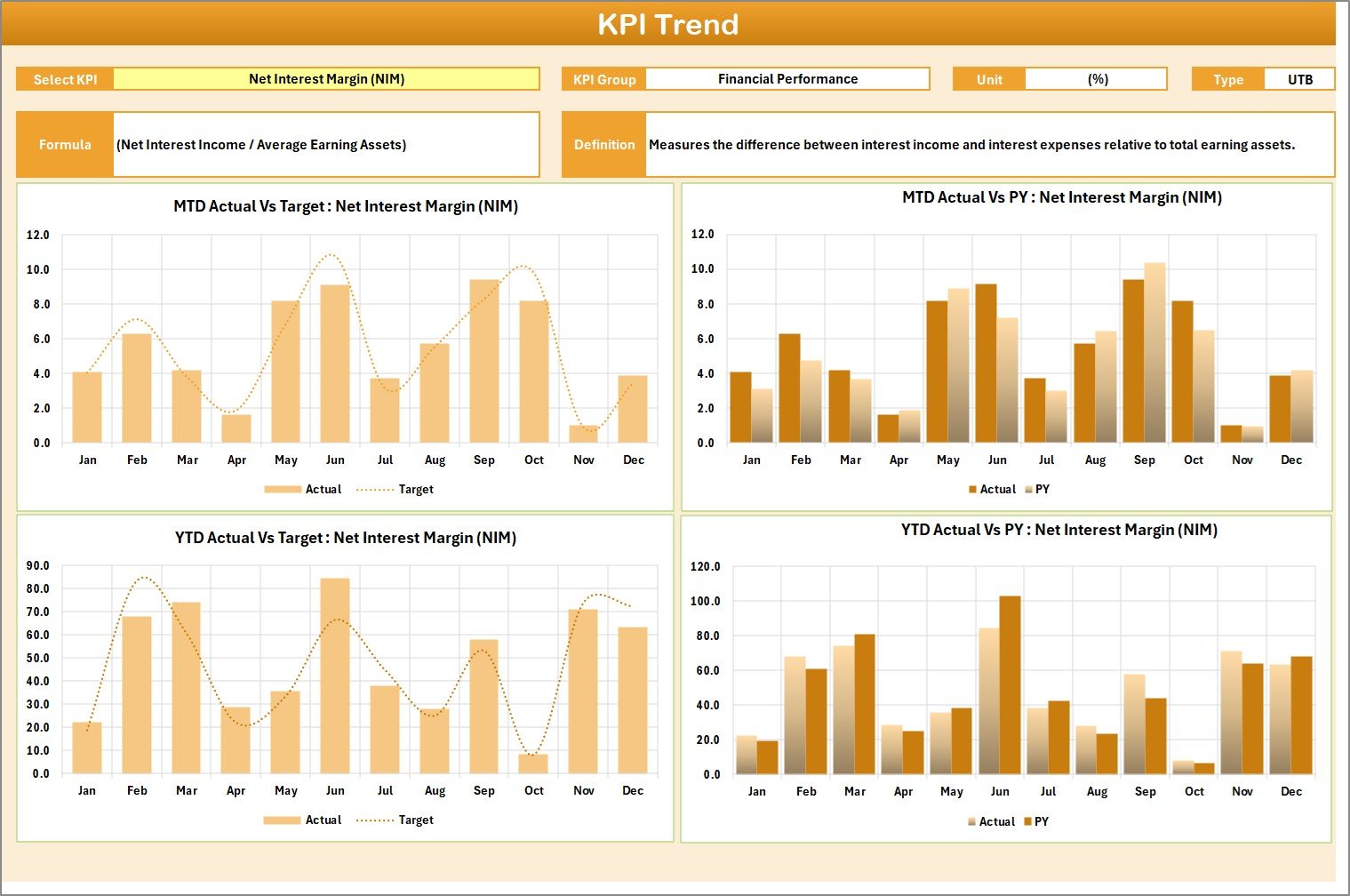Viewport: 1350px width, 896px height.
Task: Click the KPI Group value cell Financial Performance
Action: coord(787,79)
